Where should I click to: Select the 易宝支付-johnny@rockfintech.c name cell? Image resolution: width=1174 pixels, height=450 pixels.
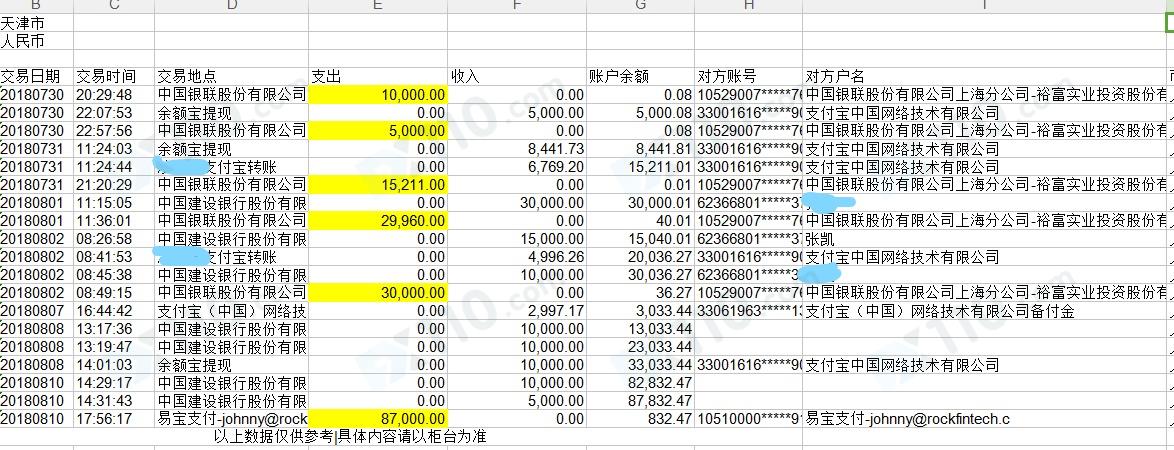[984, 419]
